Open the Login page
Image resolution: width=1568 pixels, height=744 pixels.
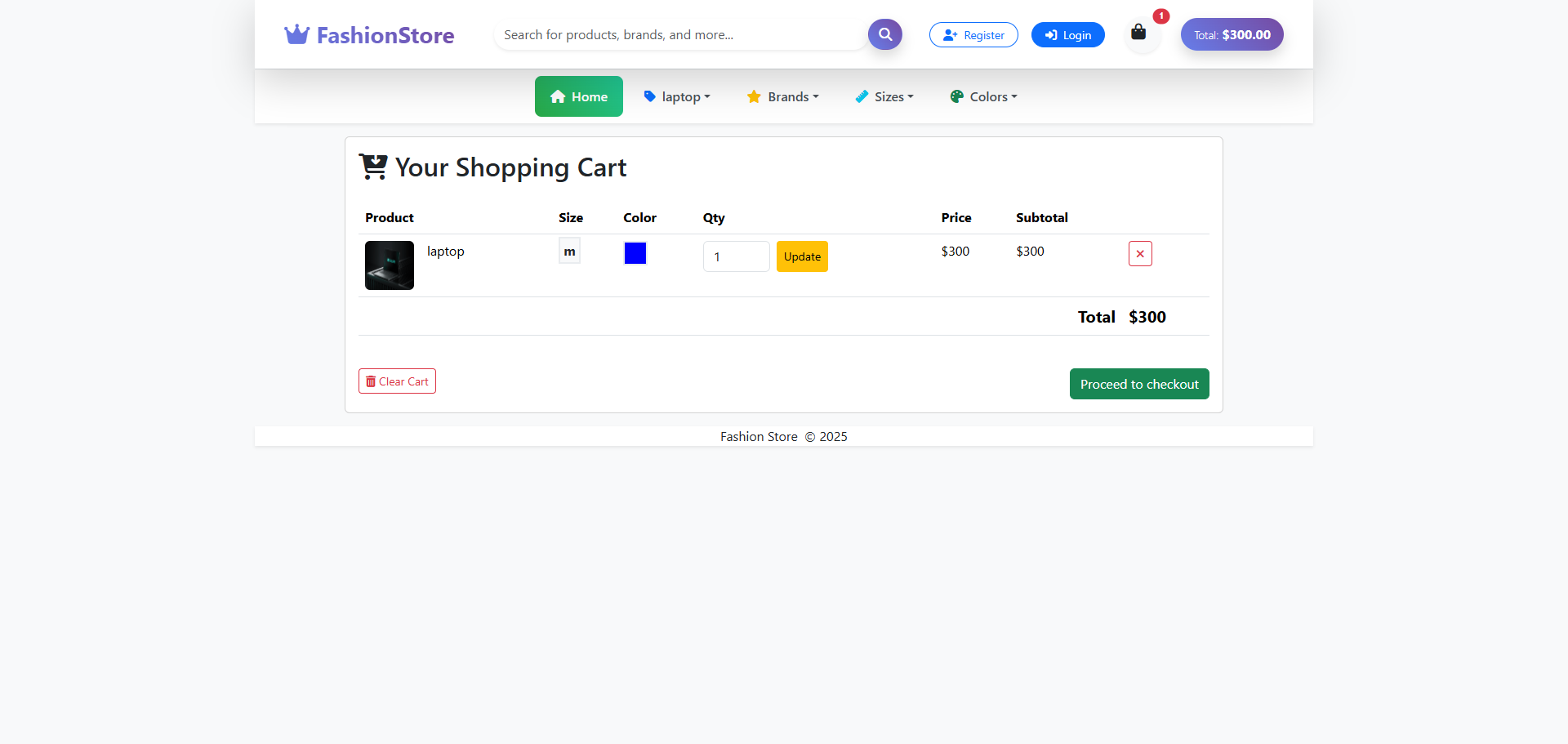click(x=1067, y=35)
